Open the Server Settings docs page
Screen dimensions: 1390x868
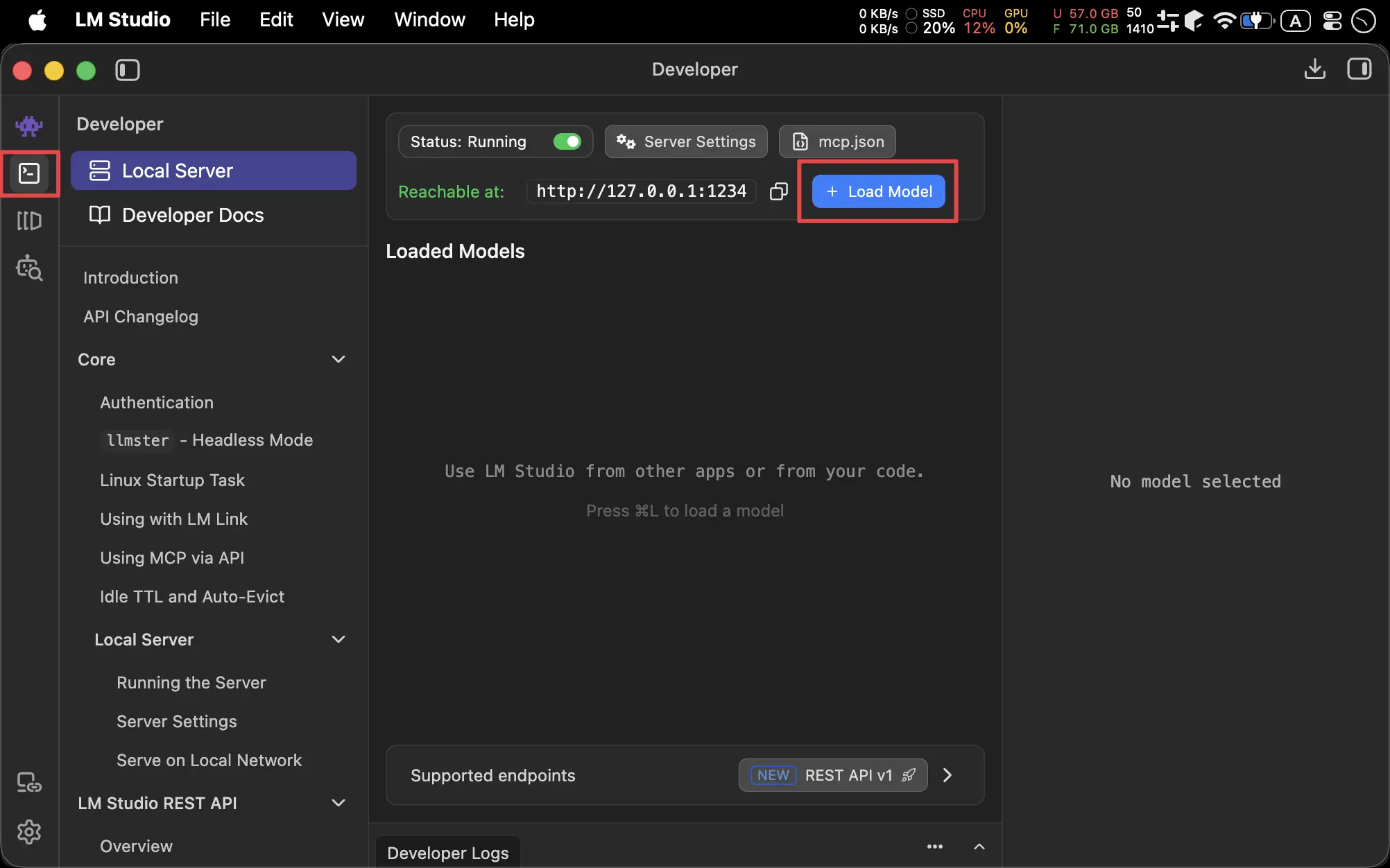coord(177,721)
